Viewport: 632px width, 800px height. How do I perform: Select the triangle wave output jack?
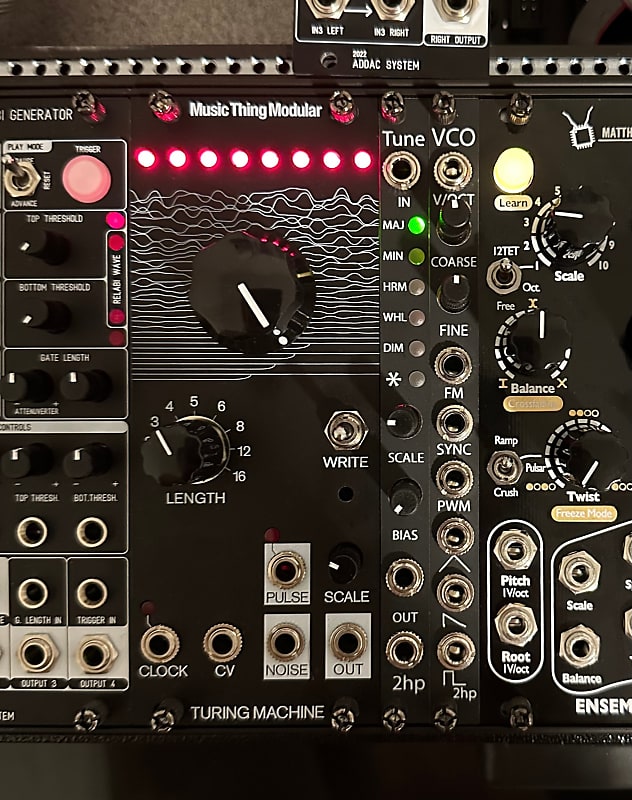[x=455, y=536]
